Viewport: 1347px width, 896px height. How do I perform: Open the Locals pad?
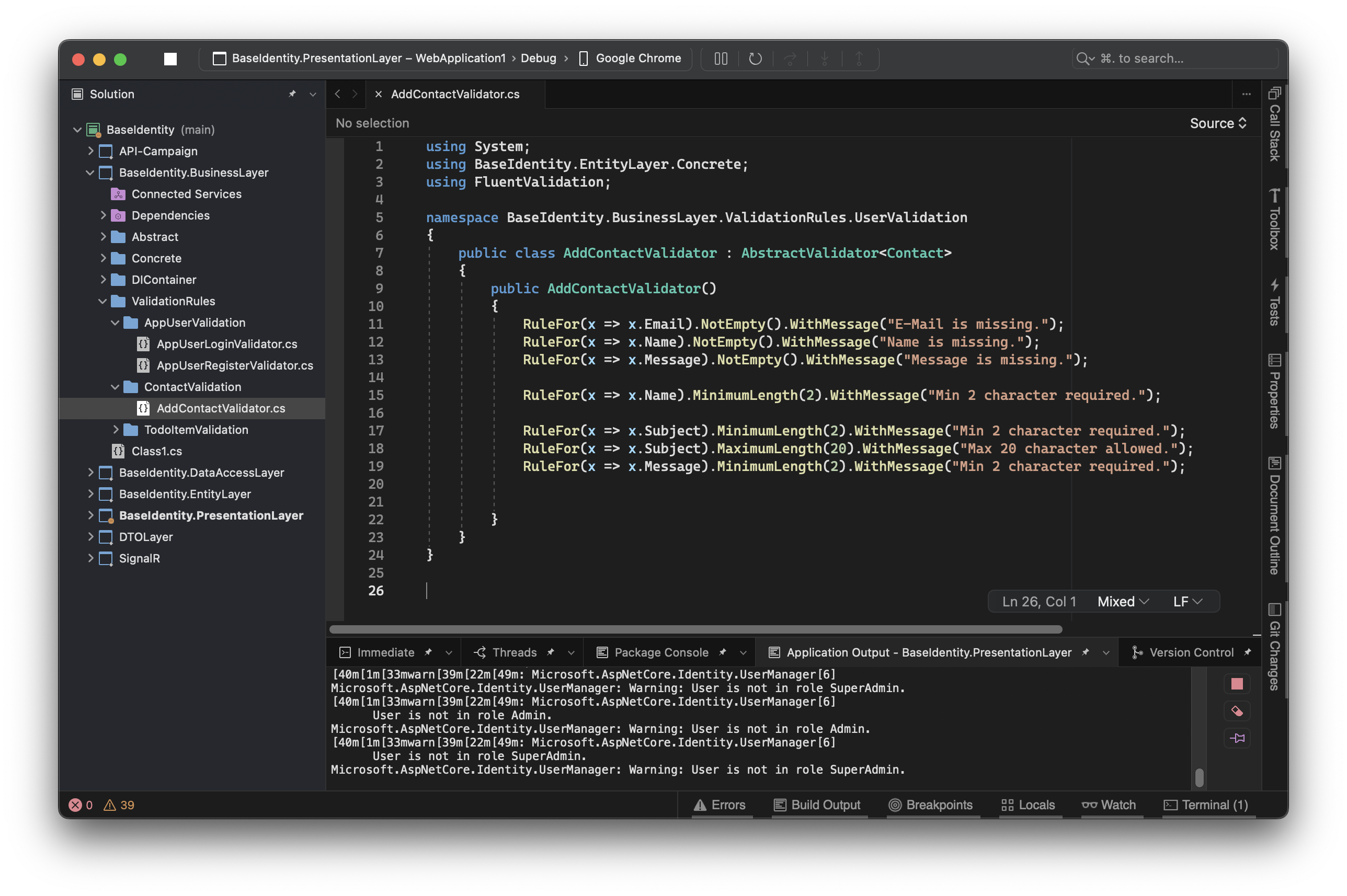1028,805
